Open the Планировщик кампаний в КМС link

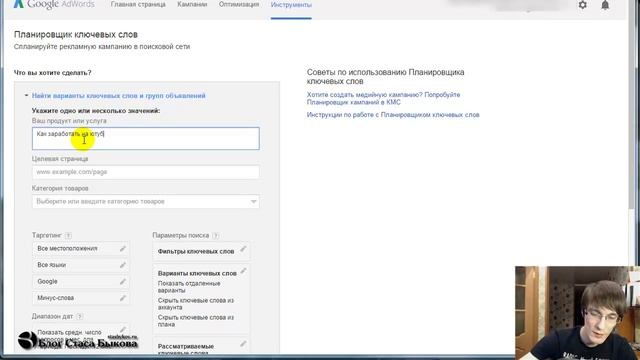pyautogui.click(x=383, y=98)
